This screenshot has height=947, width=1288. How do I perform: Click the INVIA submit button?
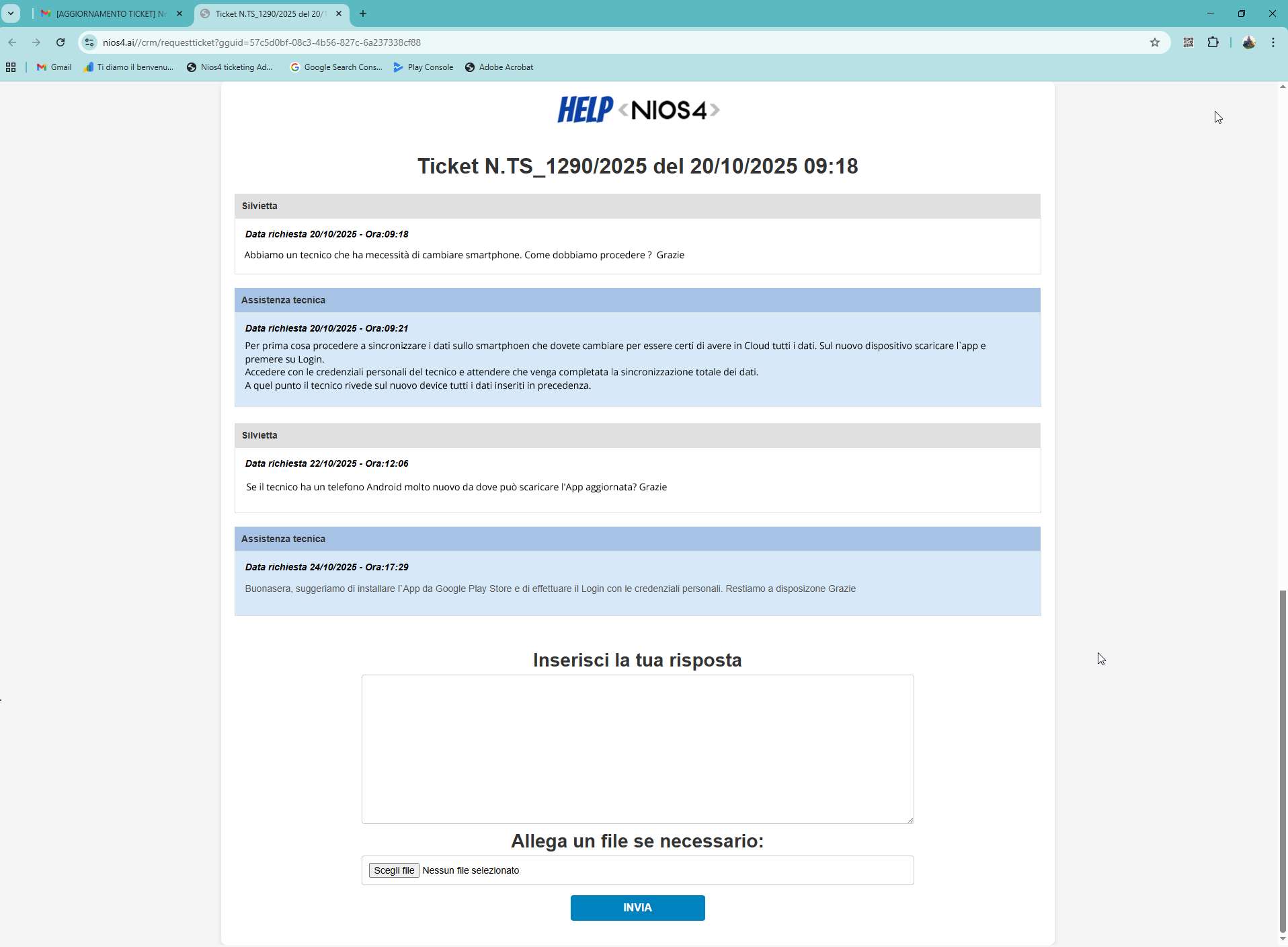point(637,907)
